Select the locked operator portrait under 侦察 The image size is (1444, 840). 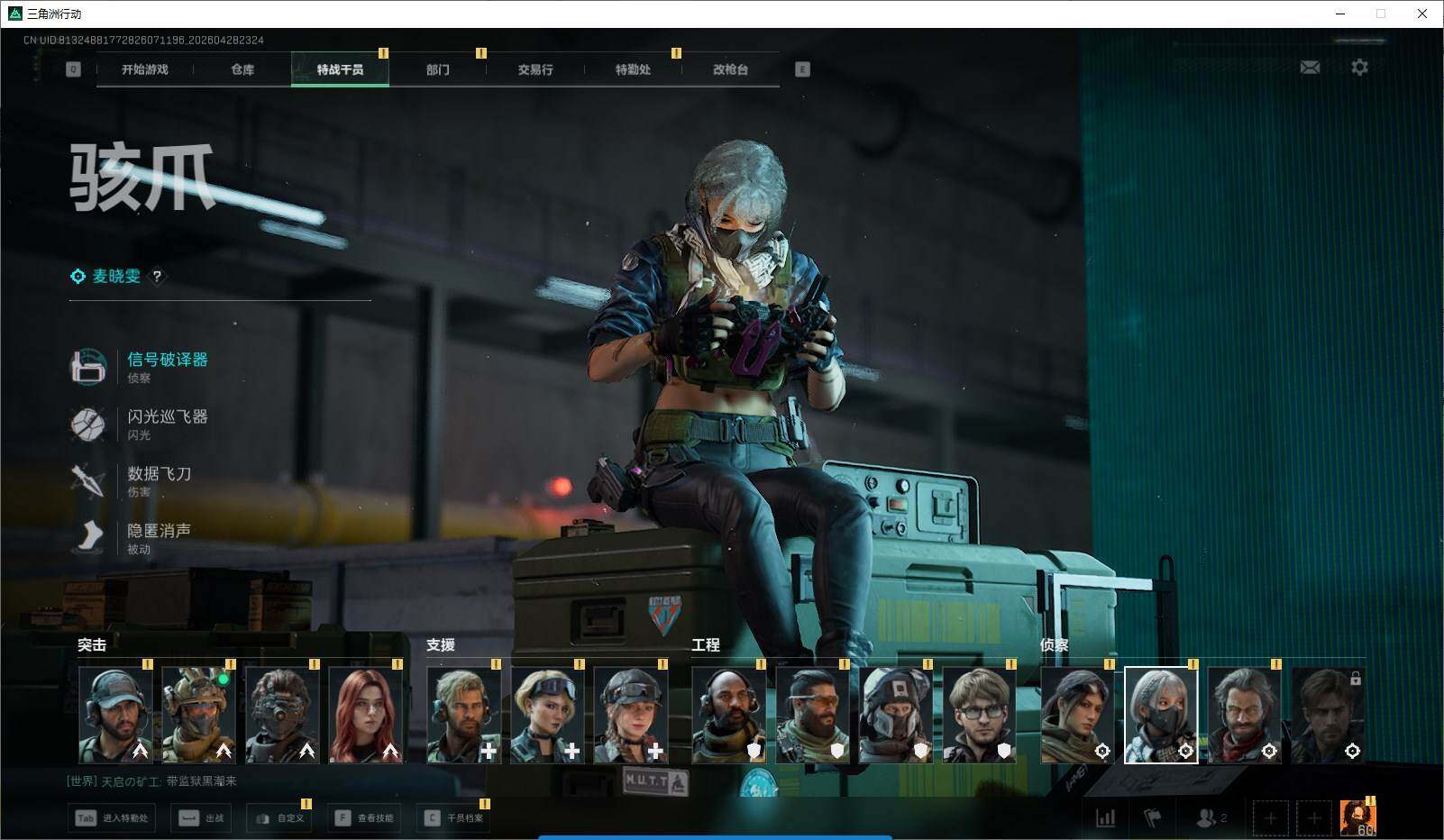(1328, 715)
